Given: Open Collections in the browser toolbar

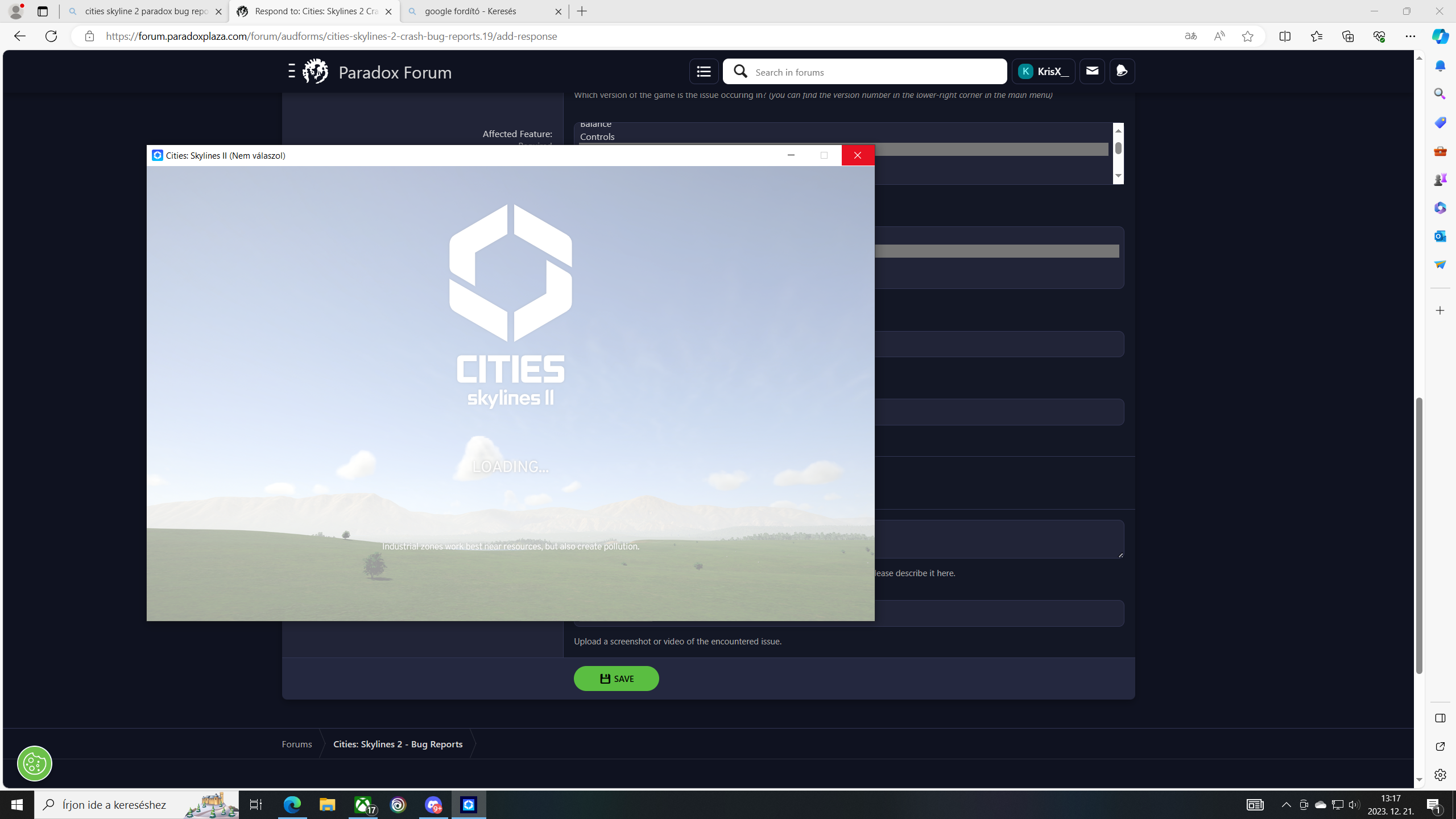Looking at the screenshot, I should [x=1347, y=36].
